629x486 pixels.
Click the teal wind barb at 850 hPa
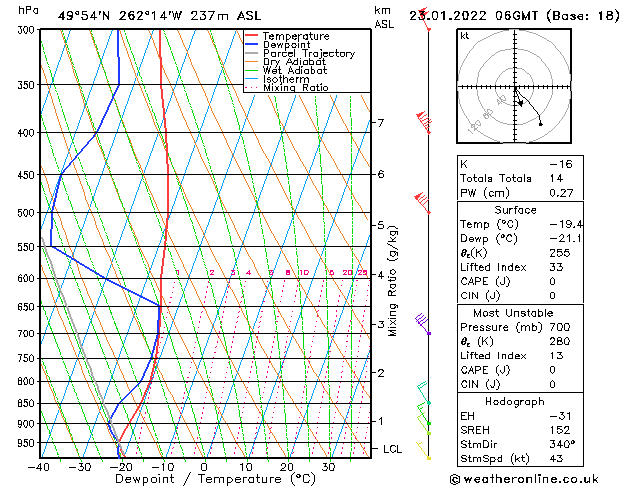click(424, 393)
